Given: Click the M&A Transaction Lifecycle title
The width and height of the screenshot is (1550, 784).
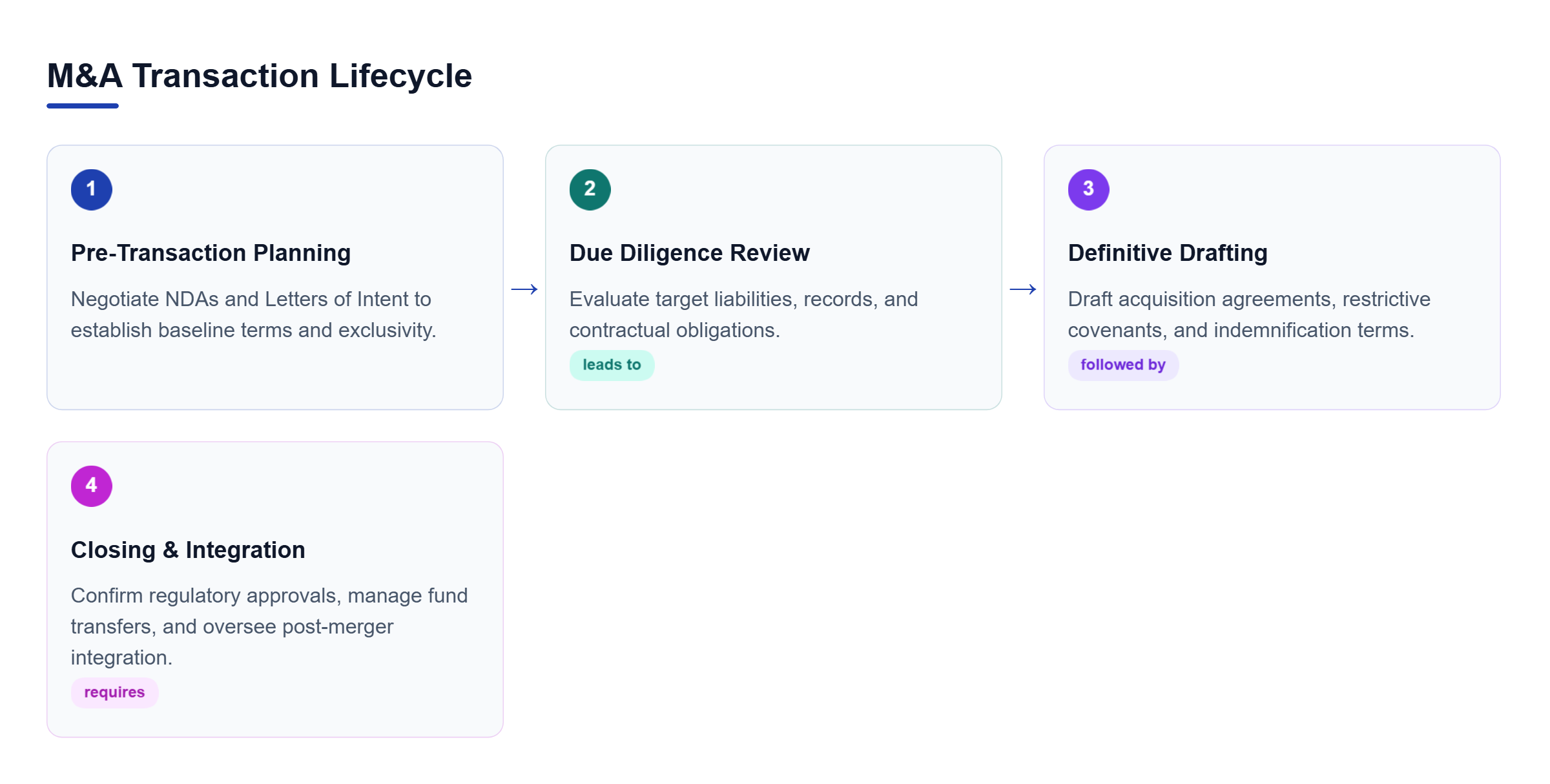Looking at the screenshot, I should (x=260, y=76).
